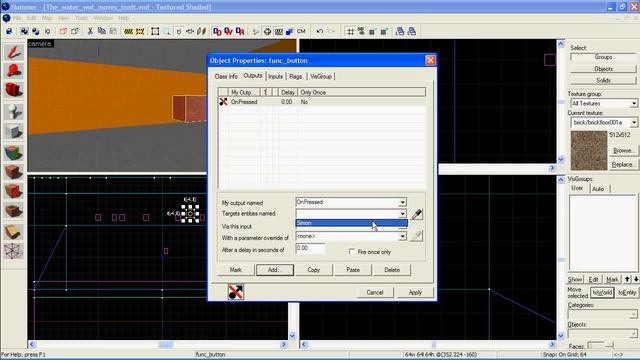This screenshot has height=360, width=640.
Task: Select the Clipping tool icon
Action: coord(13,232)
